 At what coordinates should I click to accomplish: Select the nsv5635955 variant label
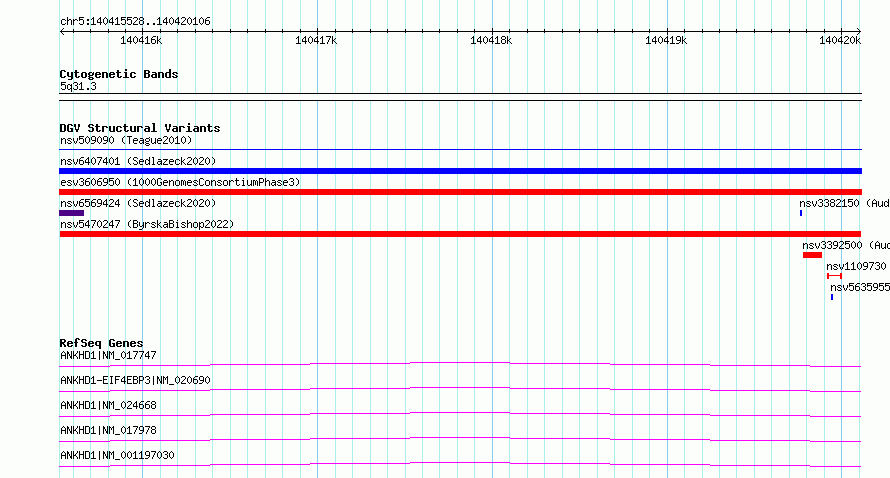(x=860, y=287)
